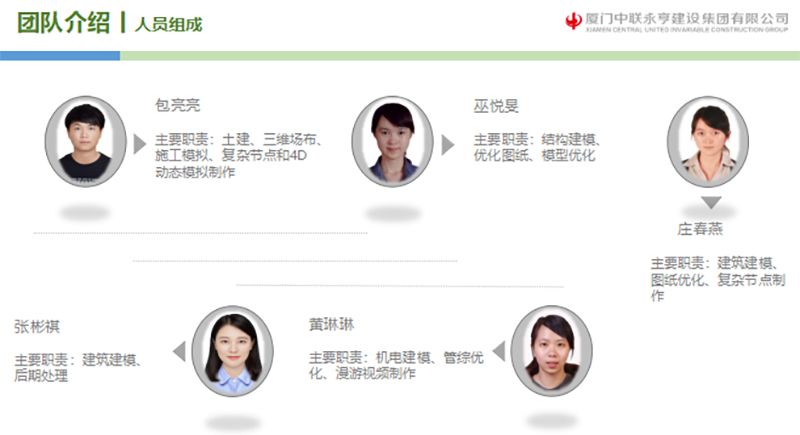Click the 团队介绍 heading title
Image resolution: width=800 pixels, height=435 pixels.
pos(64,23)
